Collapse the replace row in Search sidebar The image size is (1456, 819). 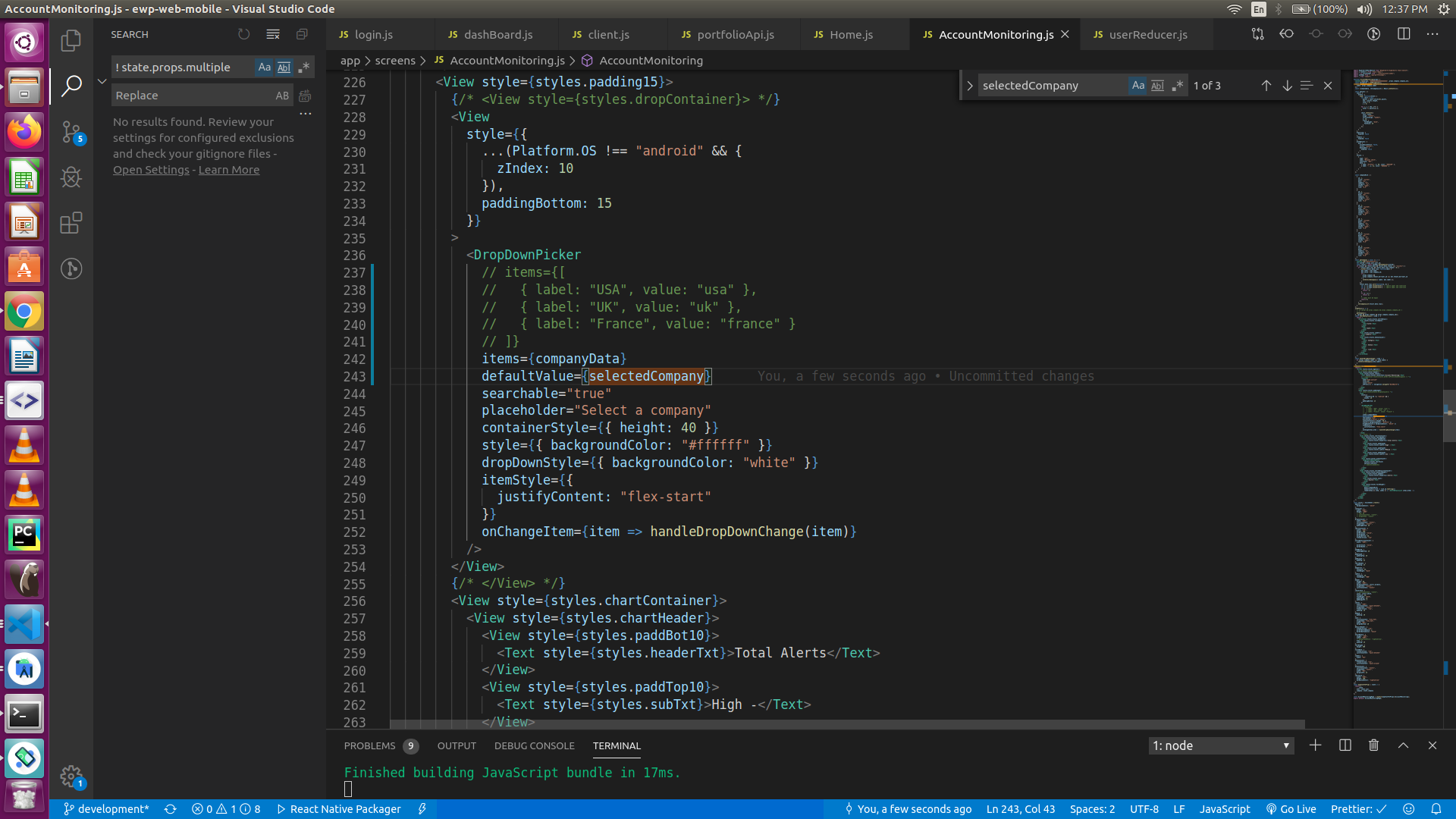click(102, 81)
